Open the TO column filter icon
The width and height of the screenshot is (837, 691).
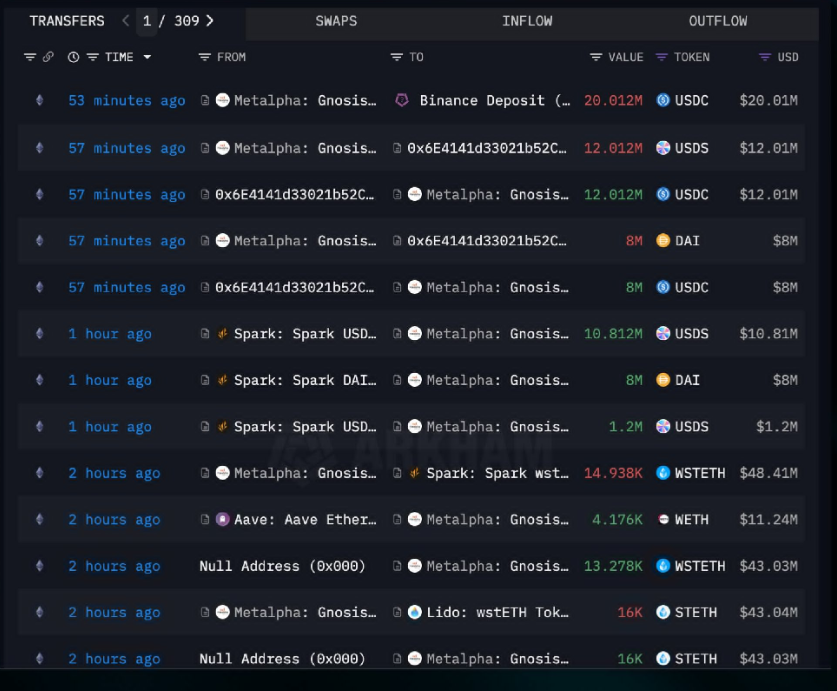coord(397,57)
